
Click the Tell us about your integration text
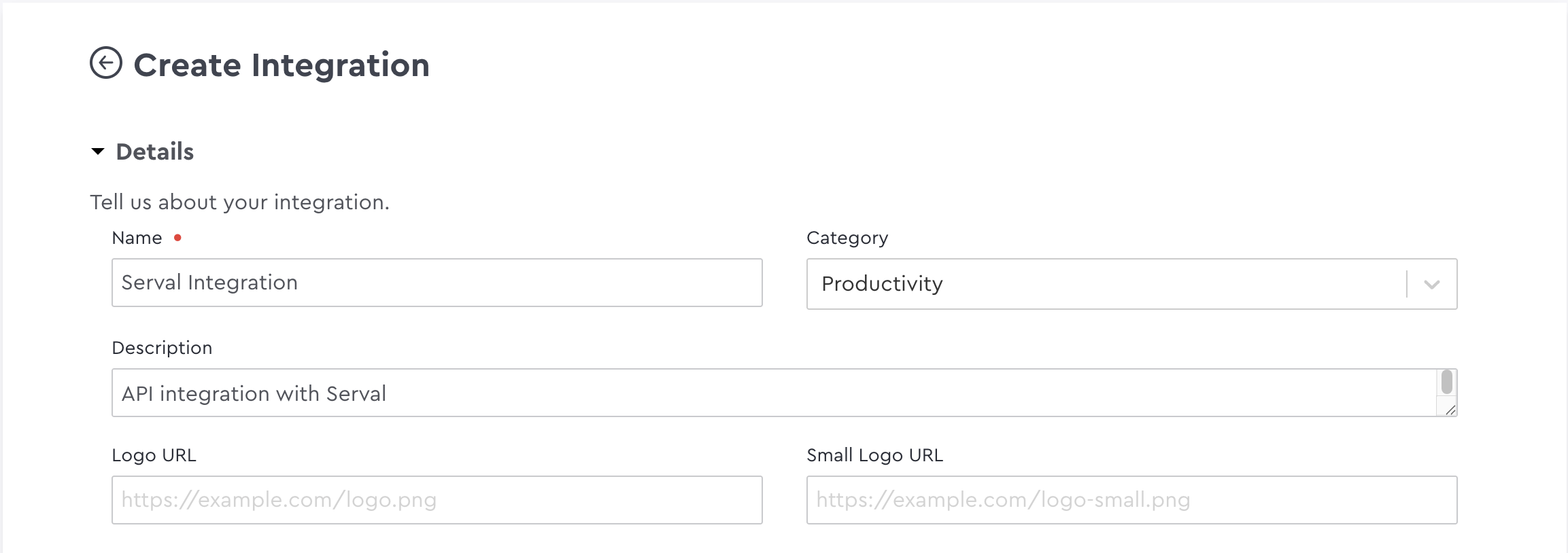[241, 201]
